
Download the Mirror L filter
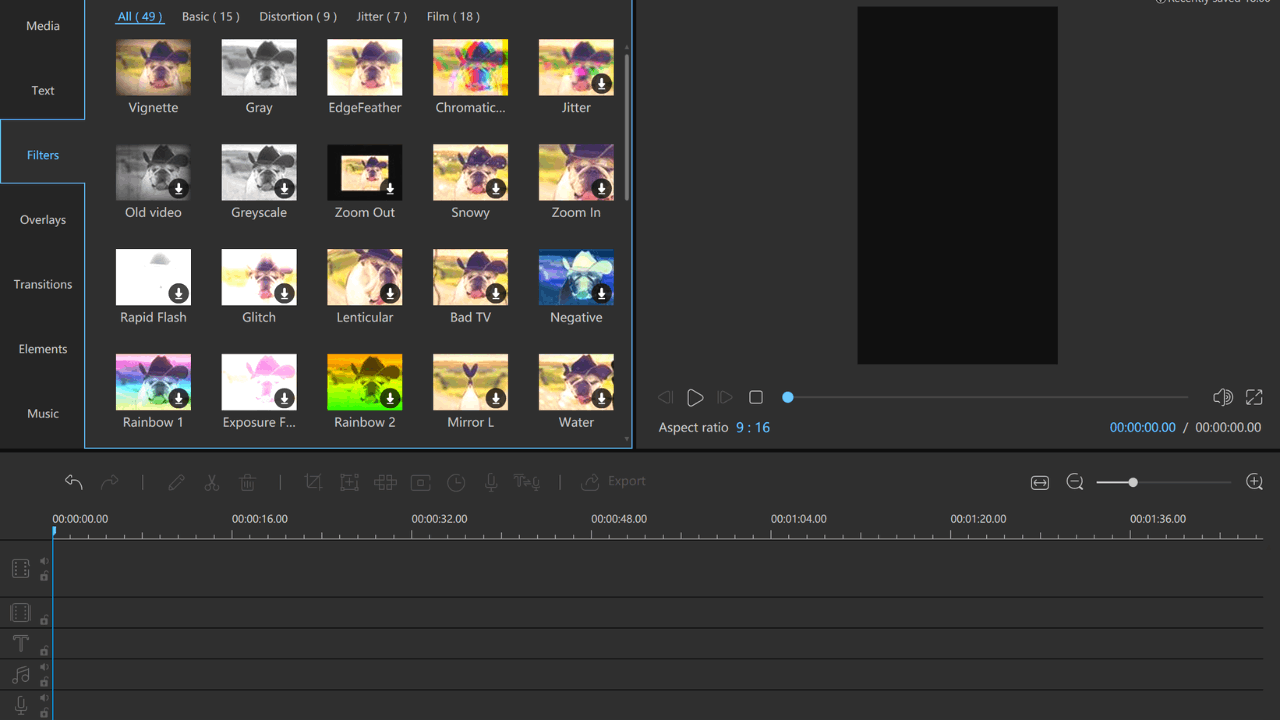tap(496, 398)
